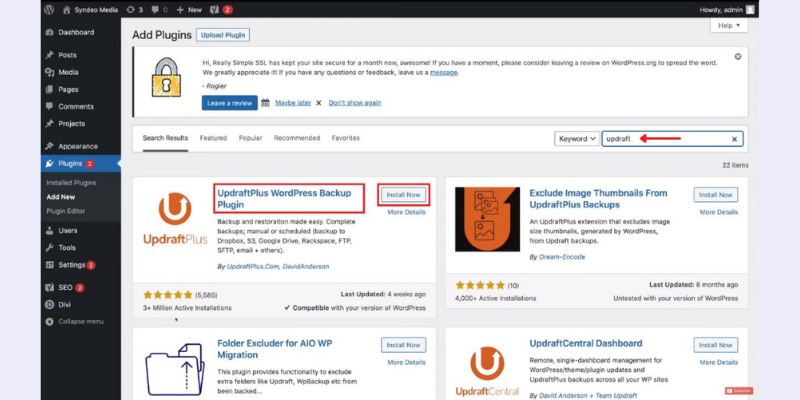Open the Keyword search type dropdown
Image resolution: width=800 pixels, height=400 pixels.
click(577, 139)
